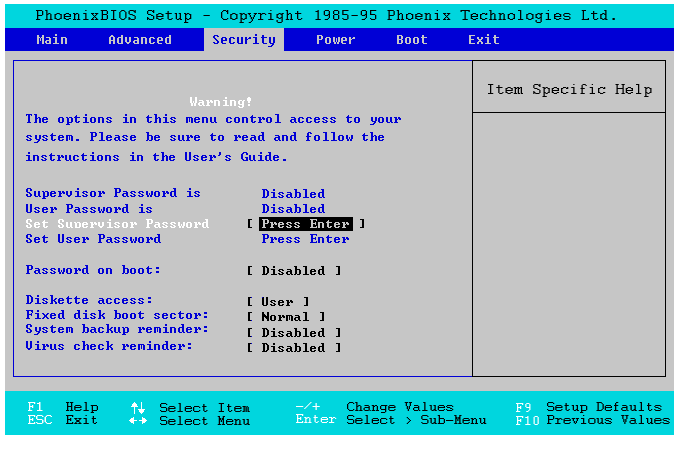678x452 pixels.
Task: Open the Main menu tab
Action: click(52, 40)
